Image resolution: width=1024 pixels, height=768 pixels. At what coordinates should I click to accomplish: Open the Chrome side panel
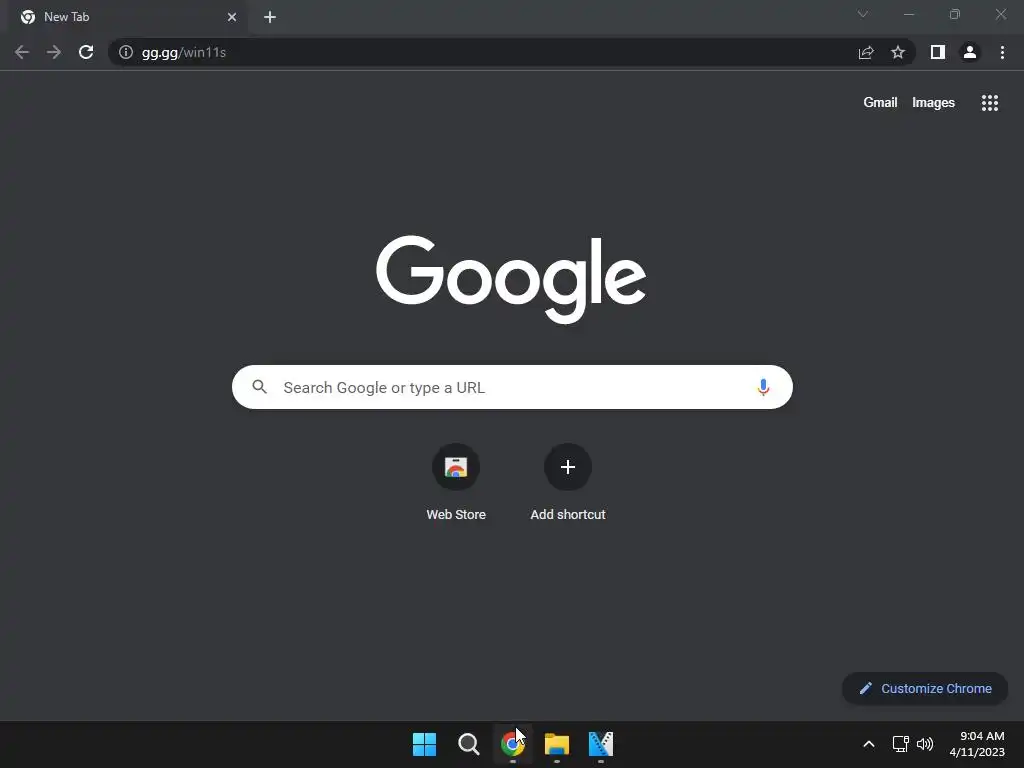(938, 52)
